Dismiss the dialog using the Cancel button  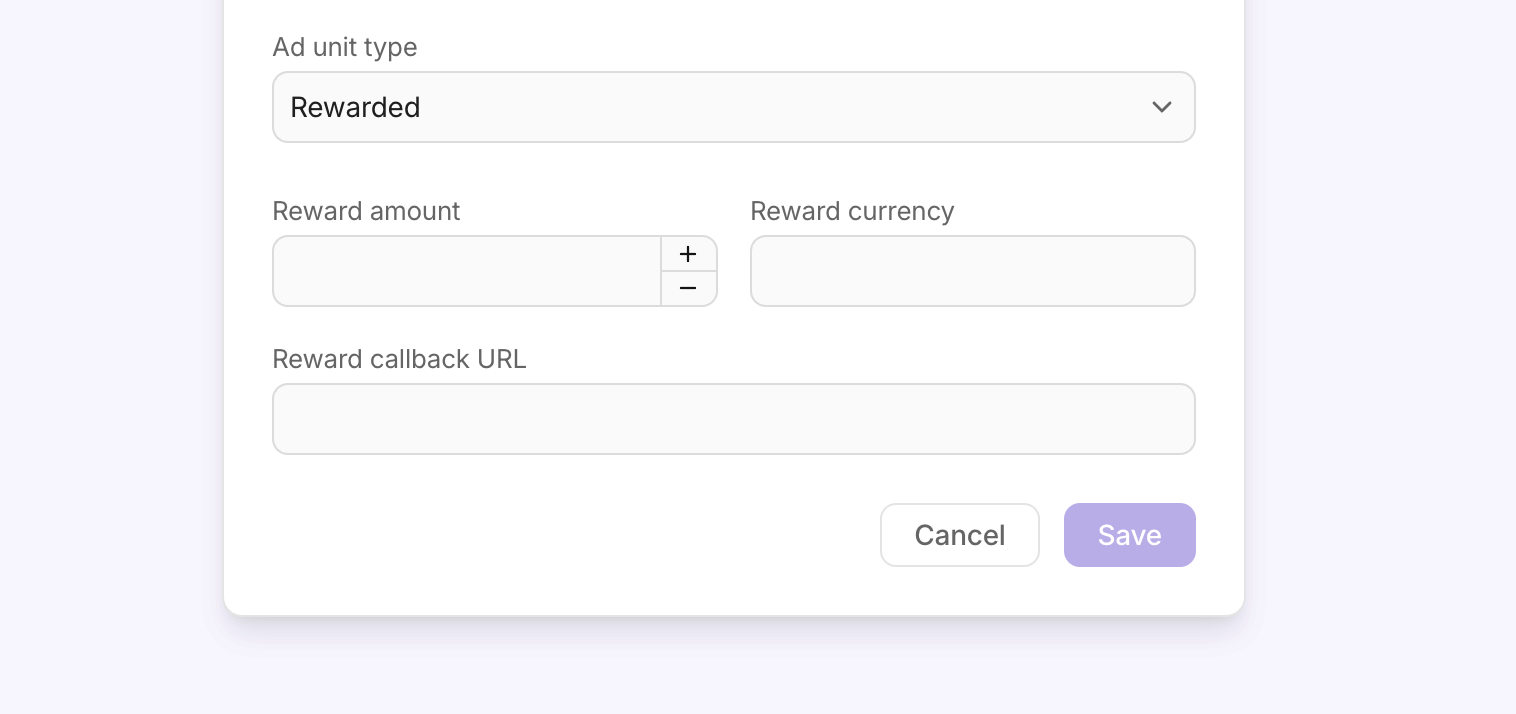960,535
